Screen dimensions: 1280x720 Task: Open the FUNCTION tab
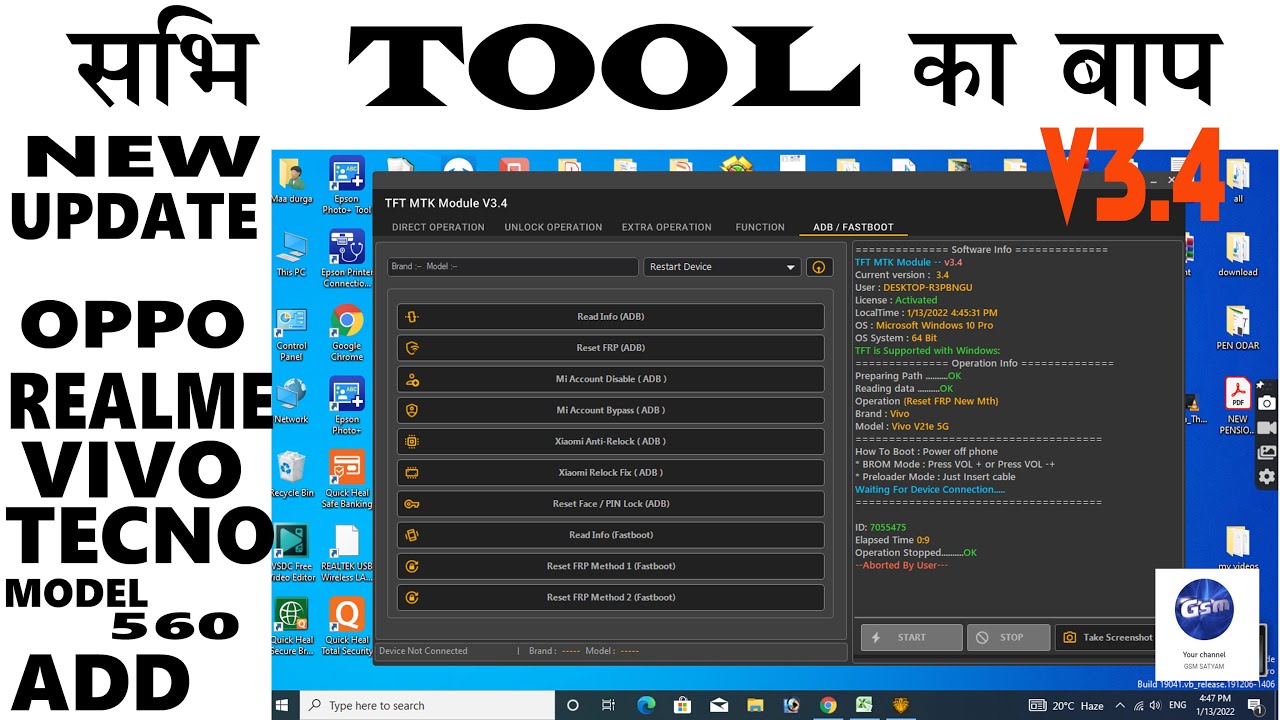760,227
